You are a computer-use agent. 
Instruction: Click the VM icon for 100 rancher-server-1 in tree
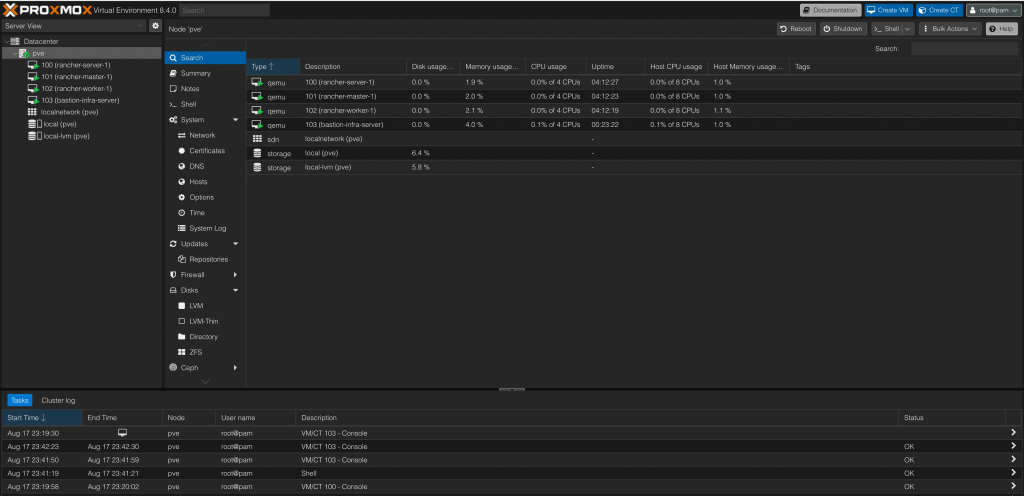pos(33,65)
